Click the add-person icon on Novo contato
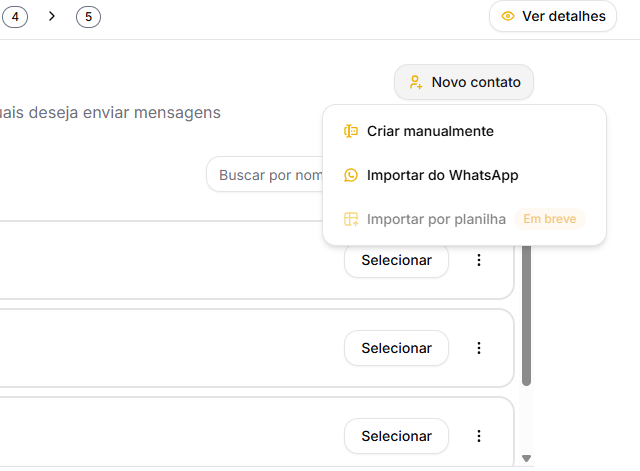Viewport: 640px width, 471px height. click(x=416, y=82)
